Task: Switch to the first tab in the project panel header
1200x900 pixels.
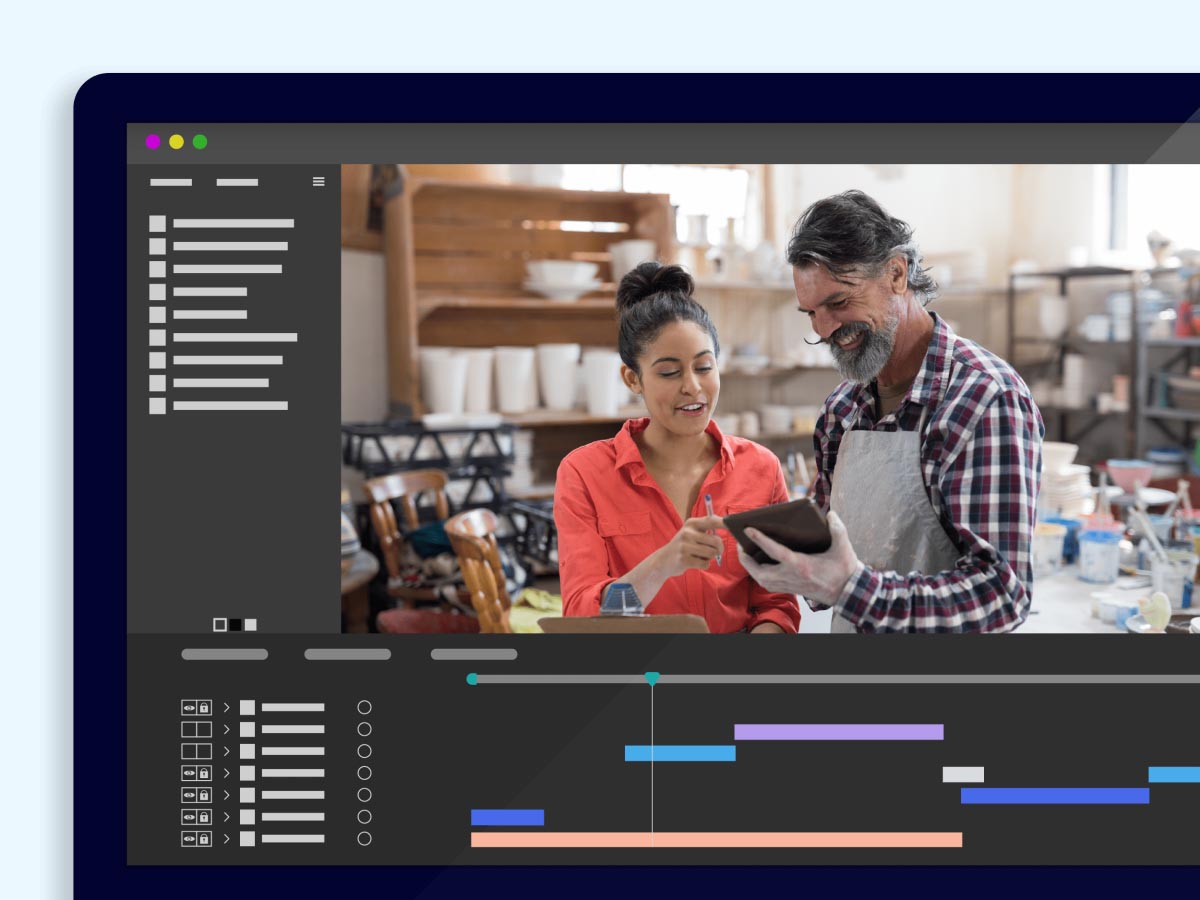Action: tap(170, 183)
